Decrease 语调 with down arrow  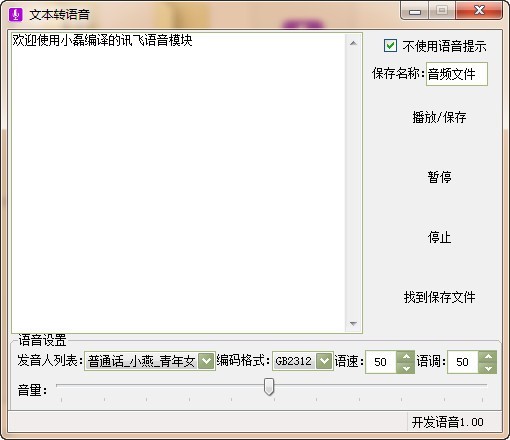[x=488, y=368]
